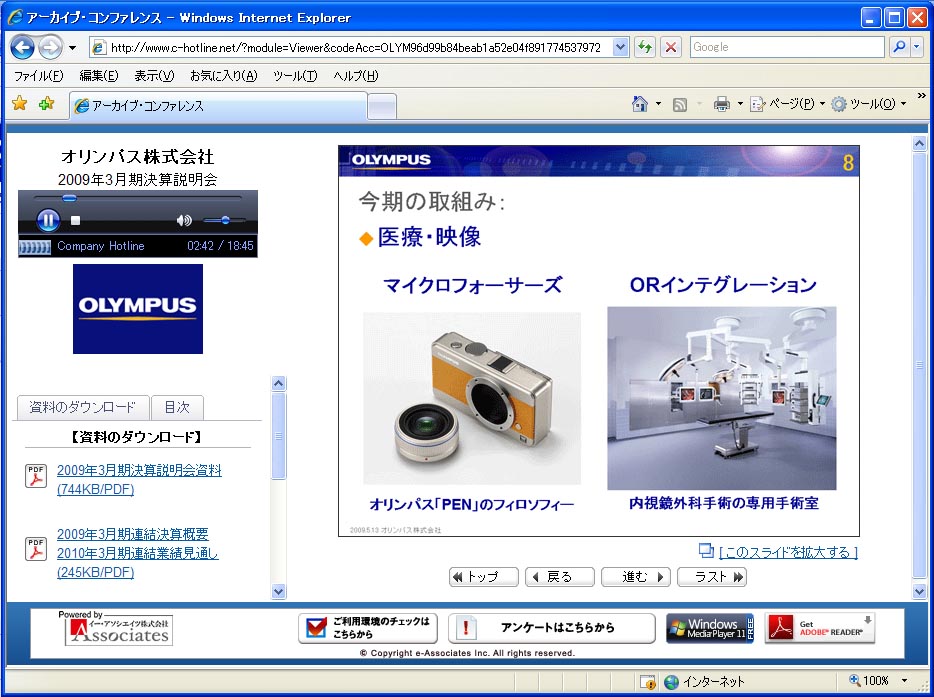
Task: Pause the media playback
Action: 48,220
